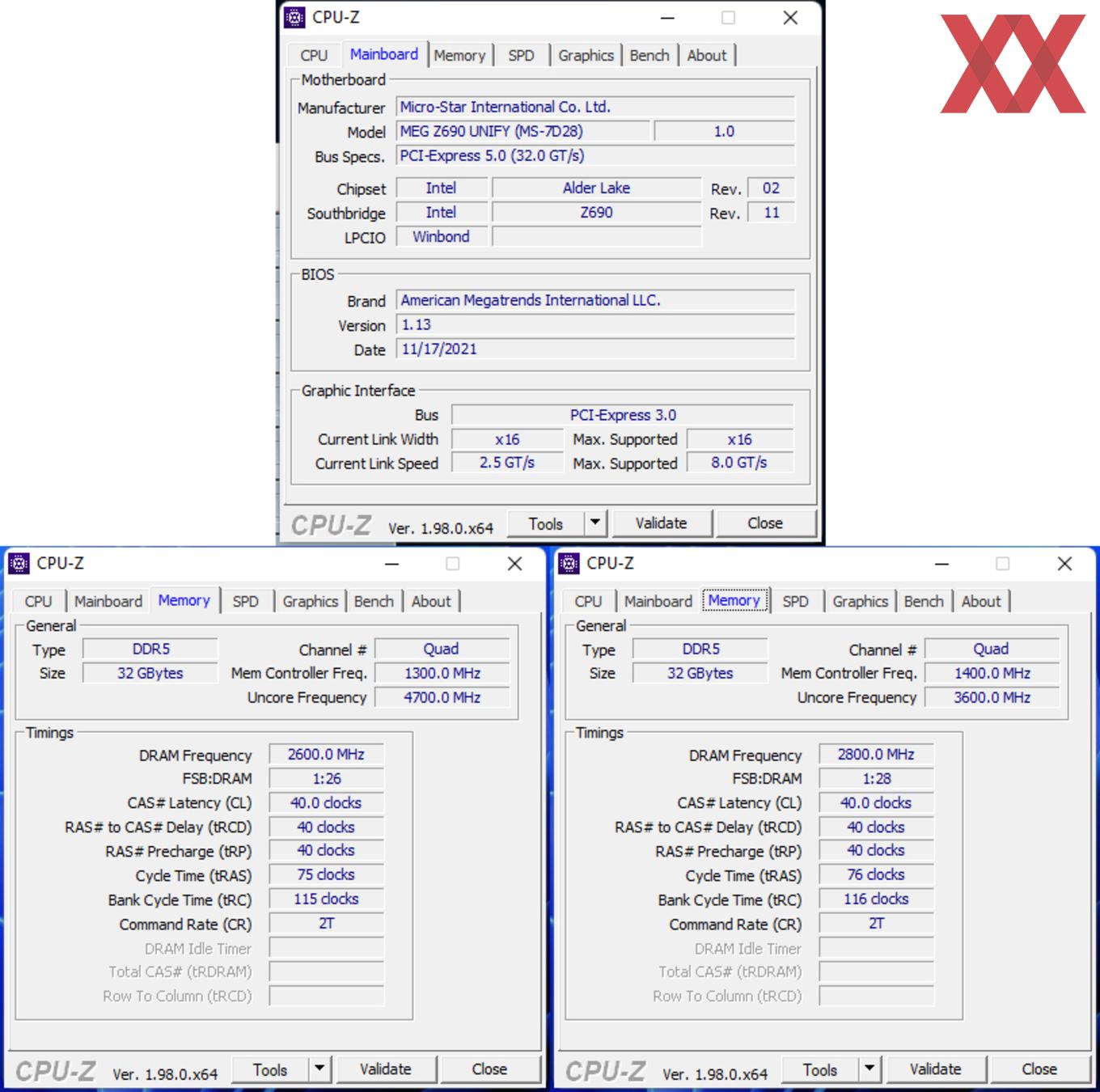Viewport: 1100px width, 1092px height.
Task: Click model field MEG Z690 UNIFY (MS-7D28)
Action: [522, 131]
